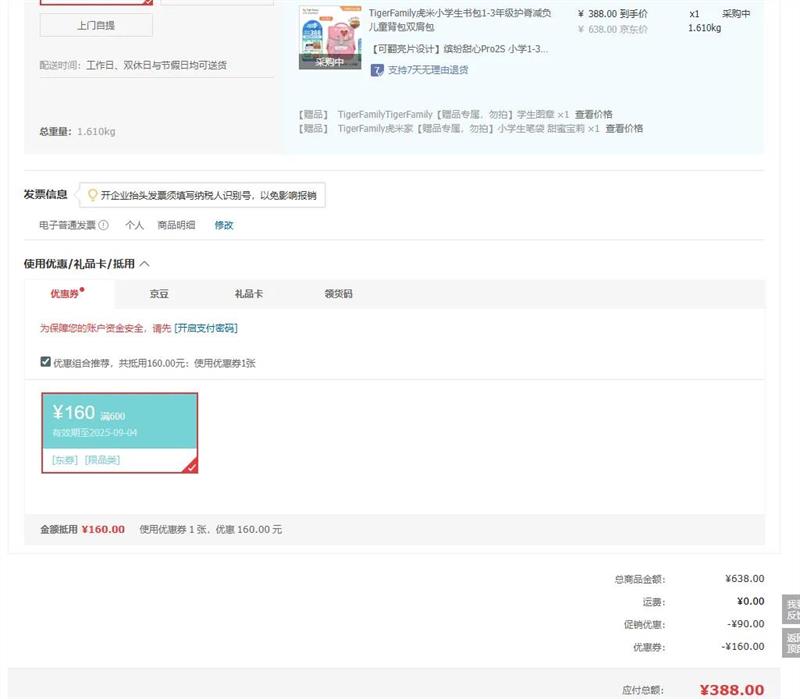Open the 领货码 tab
This screenshot has height=699, width=800.
tap(338, 294)
